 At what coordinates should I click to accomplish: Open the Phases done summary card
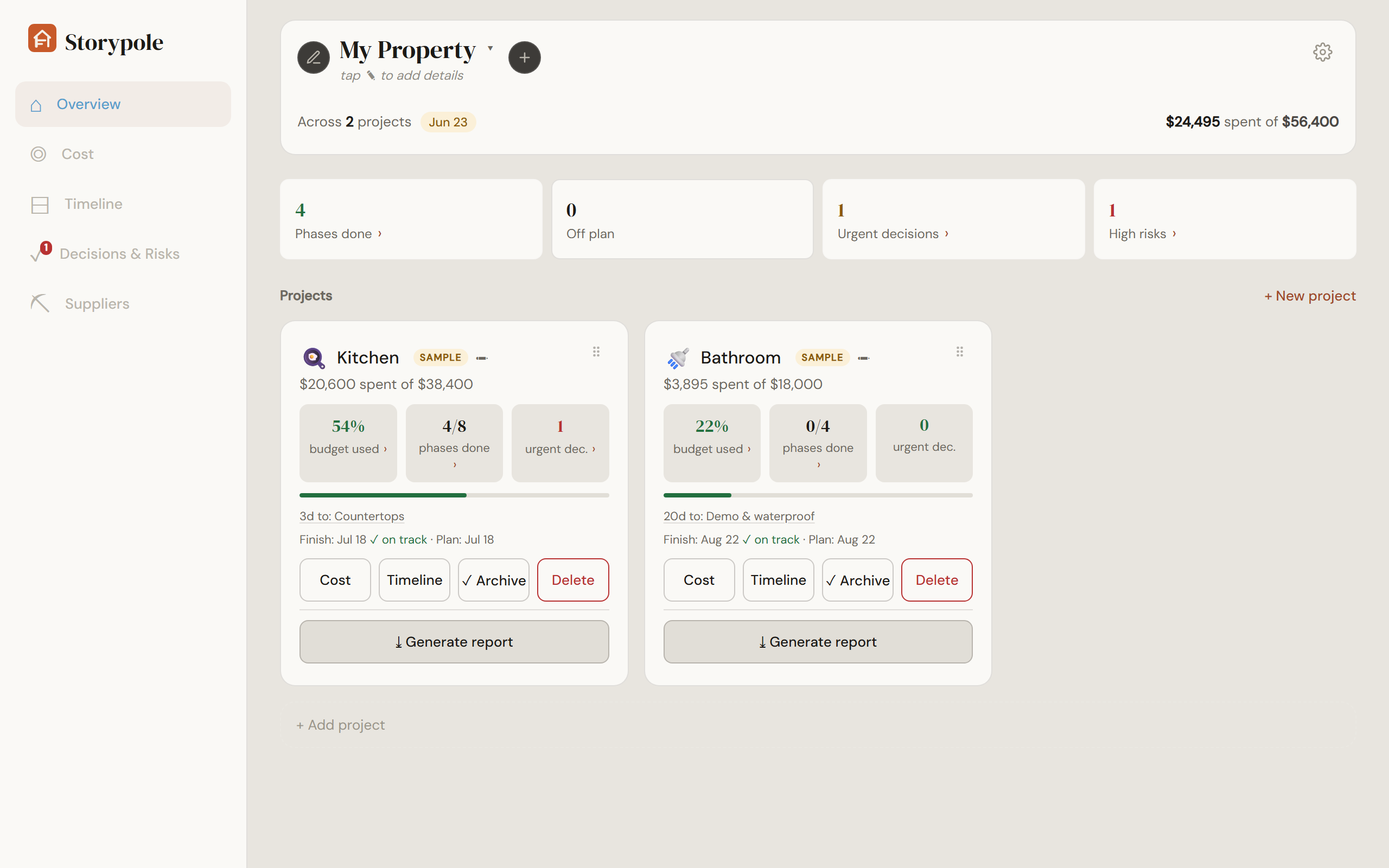click(x=411, y=219)
